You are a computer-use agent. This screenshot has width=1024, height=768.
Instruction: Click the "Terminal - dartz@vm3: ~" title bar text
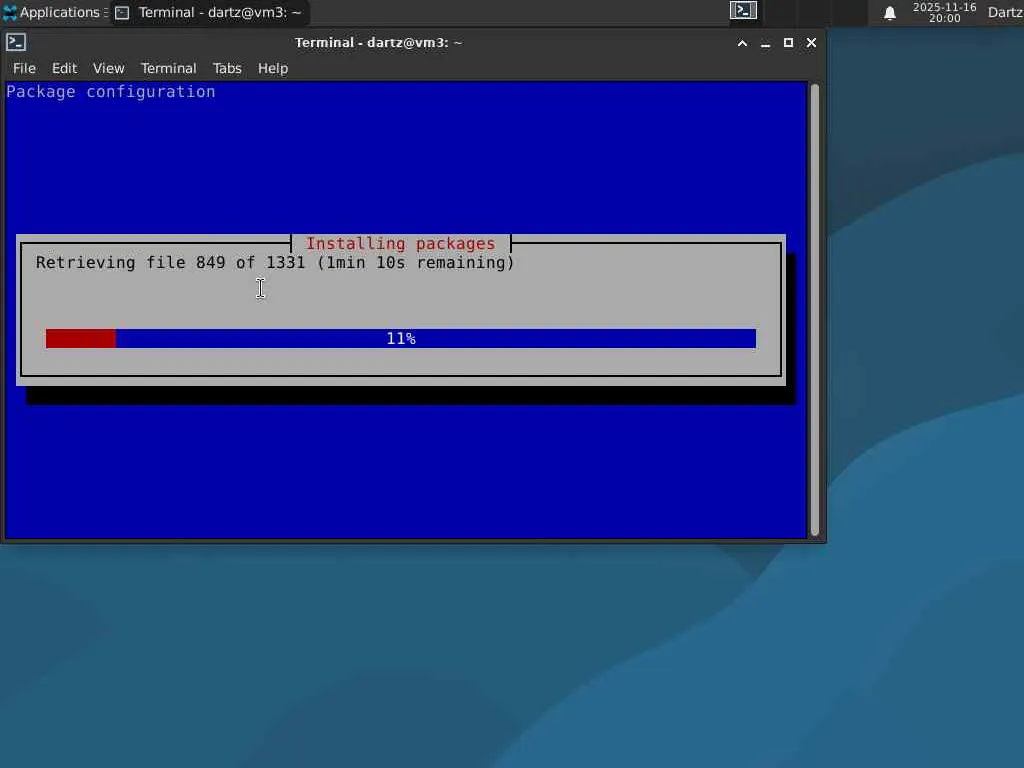coord(379,42)
